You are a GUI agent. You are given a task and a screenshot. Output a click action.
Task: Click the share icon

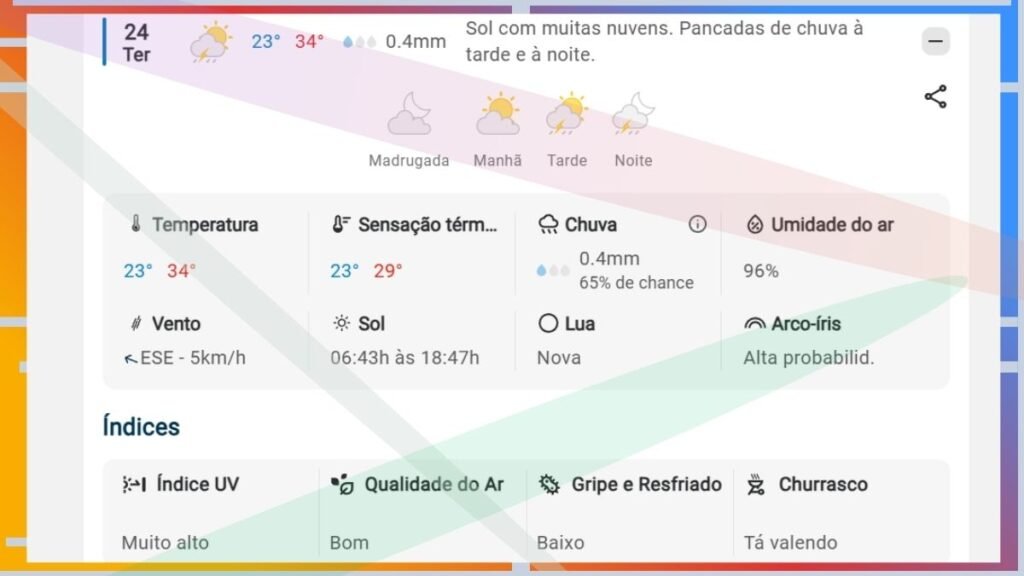[x=935, y=97]
